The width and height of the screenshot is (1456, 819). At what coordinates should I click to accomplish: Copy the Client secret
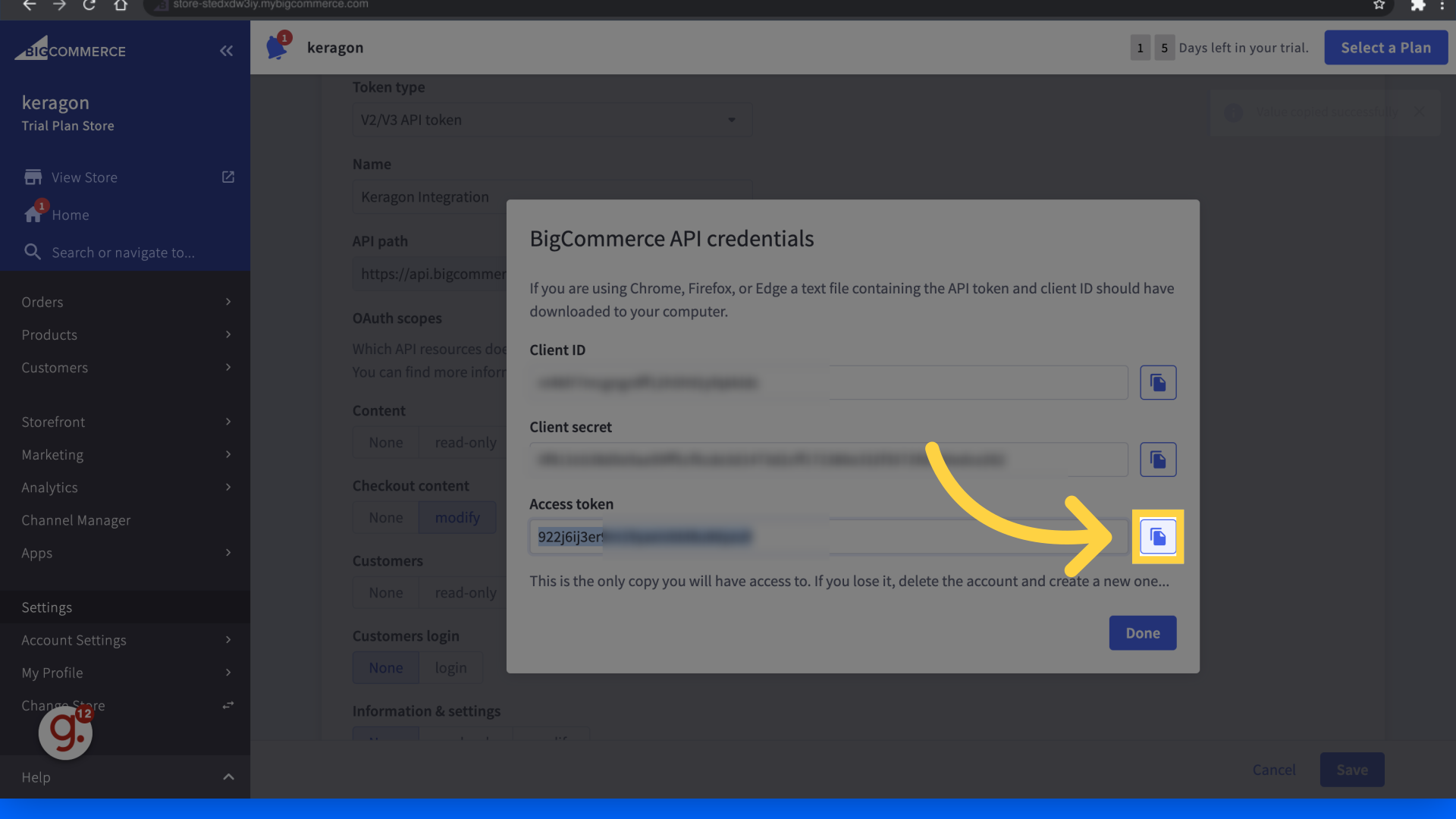1157,459
